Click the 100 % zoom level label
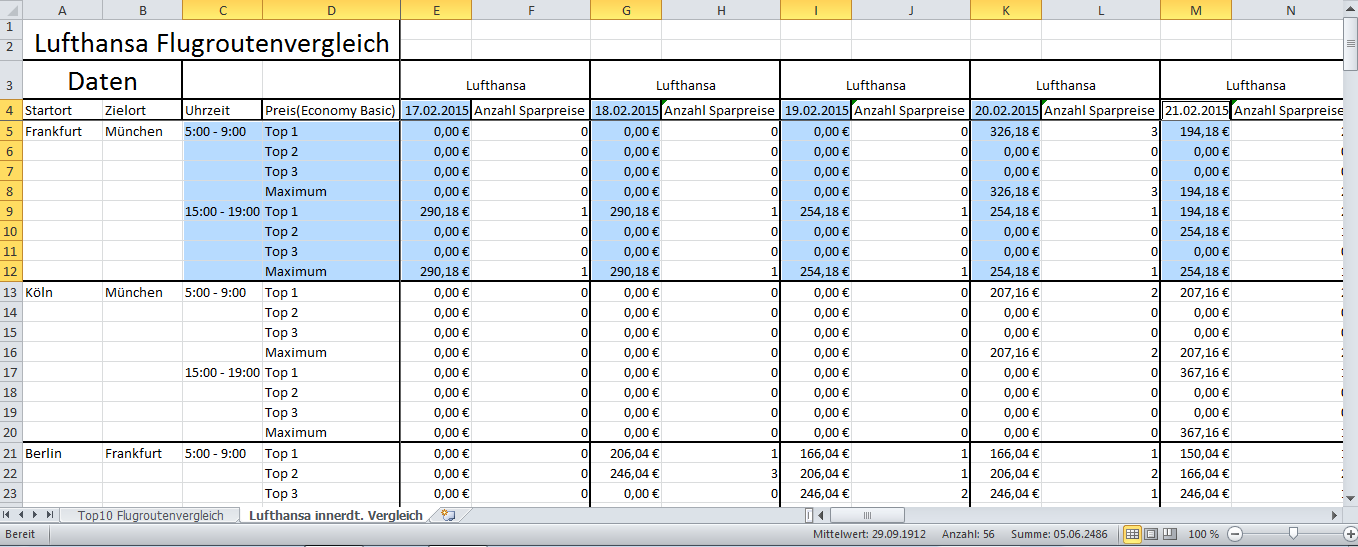1358x547 pixels. pos(1204,534)
